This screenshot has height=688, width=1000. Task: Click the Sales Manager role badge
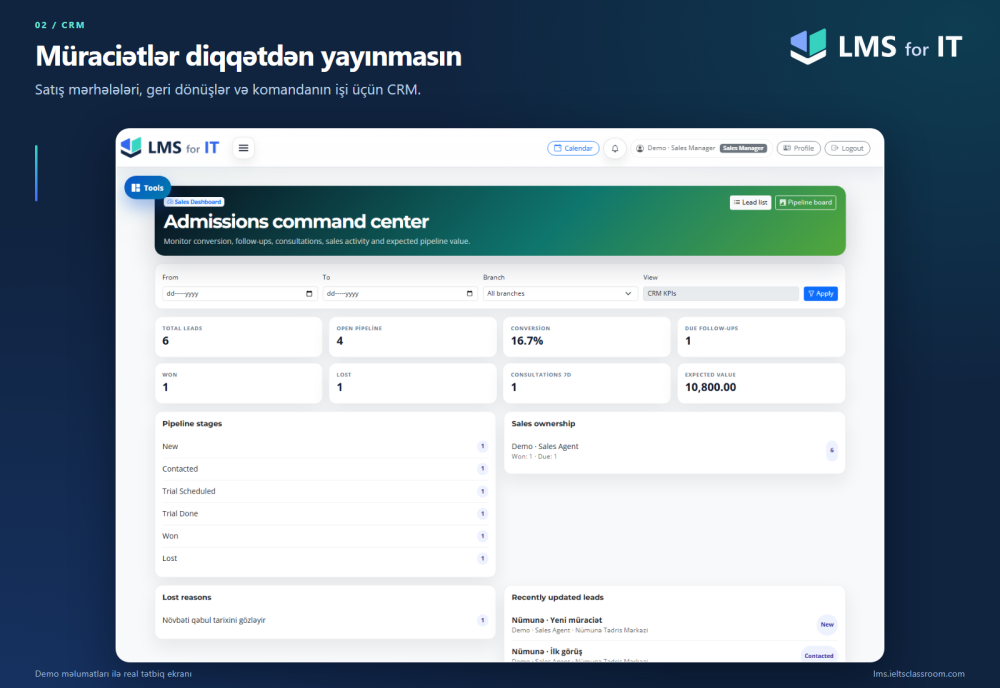click(x=743, y=148)
